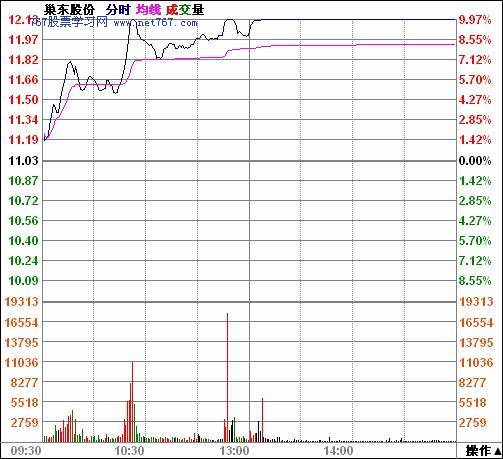Select the 14:00 time axis label
The width and height of the screenshot is (503, 459).
point(338,451)
